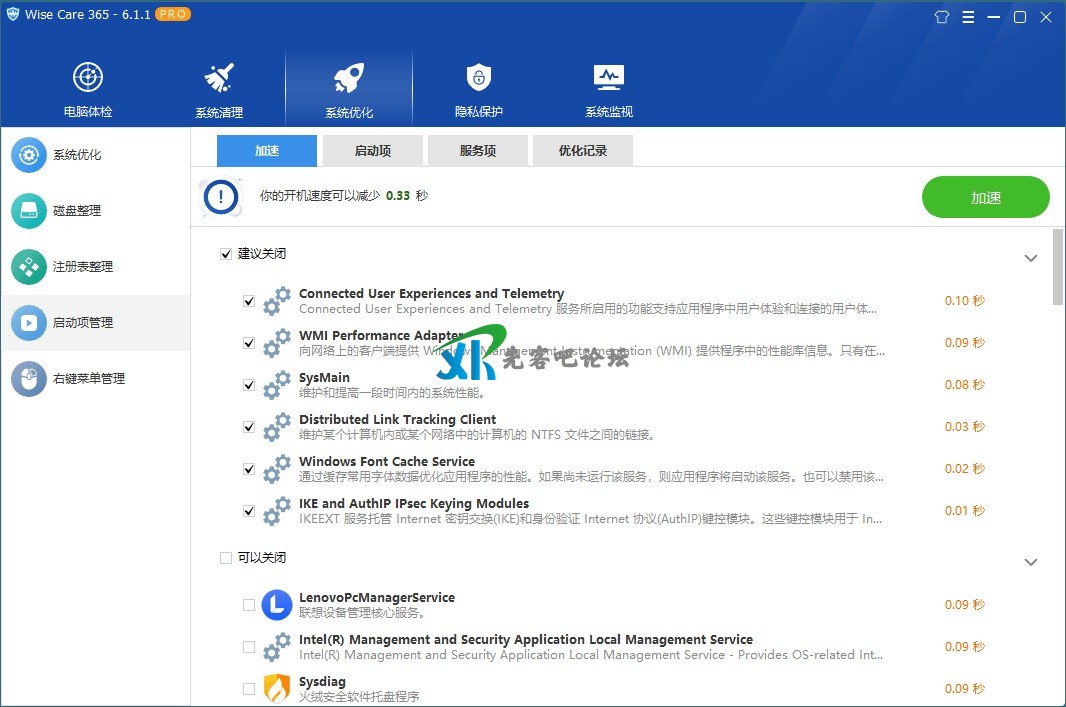Uncheck the SysMain service checkbox
1066x707 pixels.
[249, 385]
